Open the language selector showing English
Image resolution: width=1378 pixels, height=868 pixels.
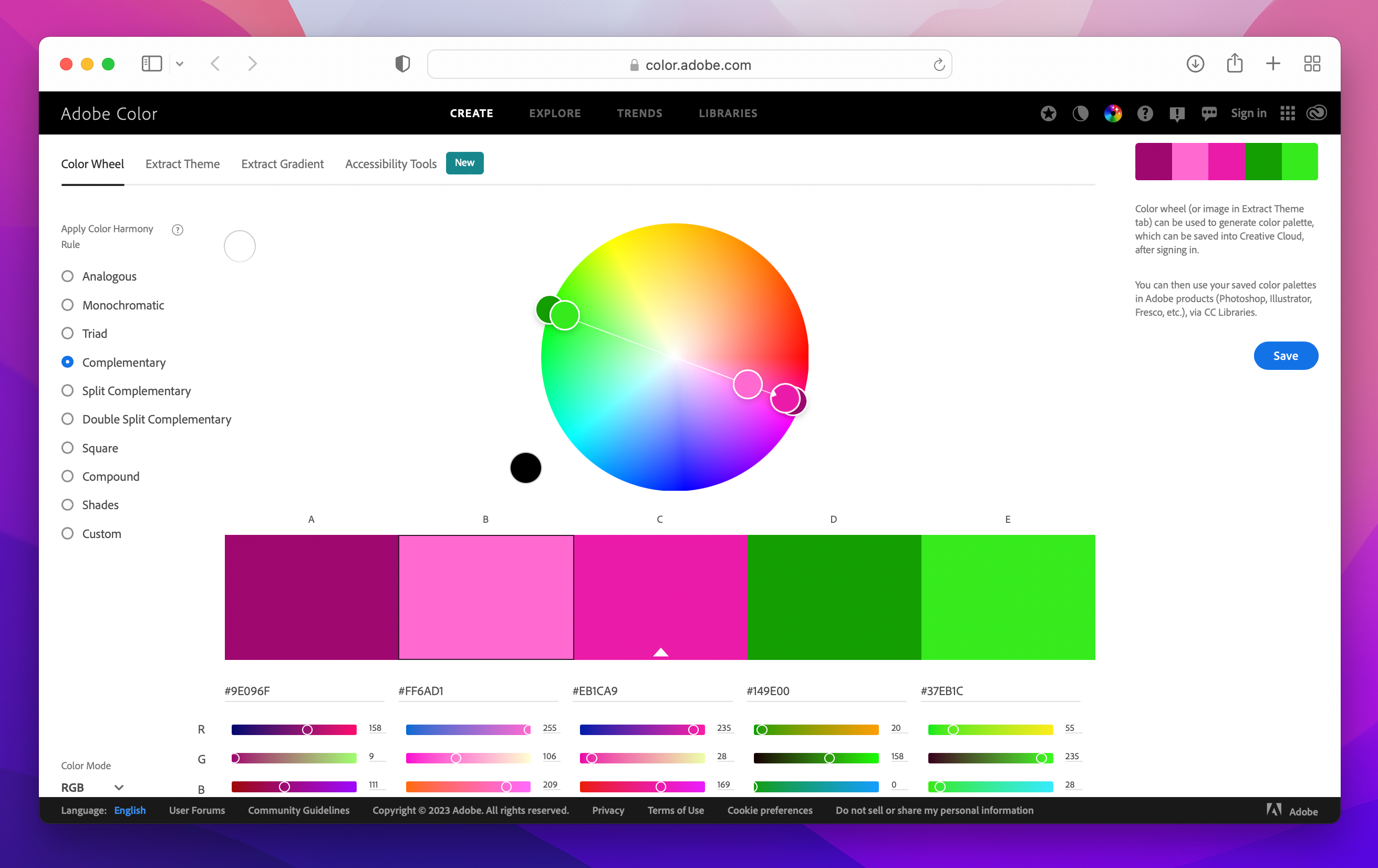[x=129, y=810]
